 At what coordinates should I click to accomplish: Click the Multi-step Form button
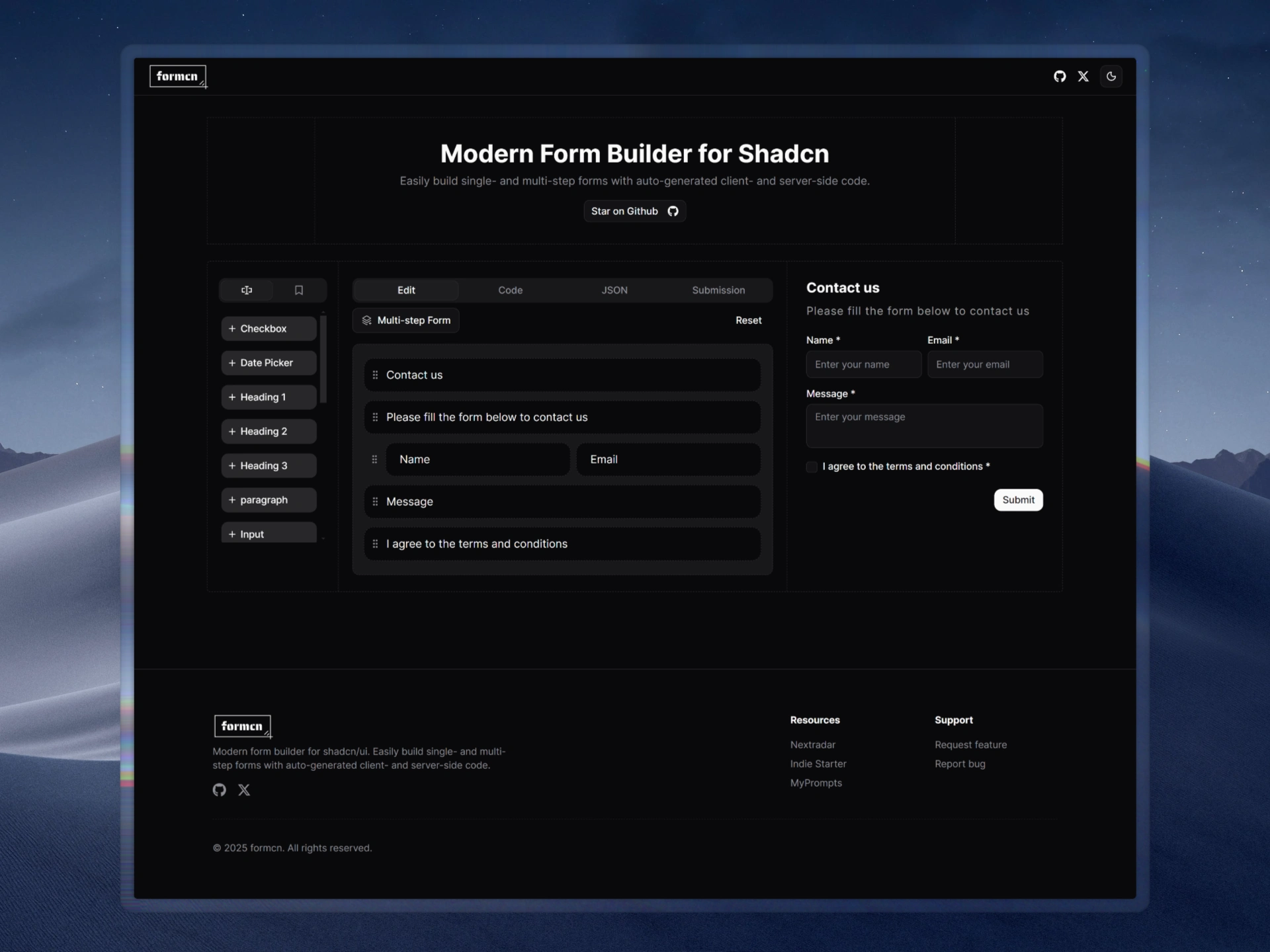(x=406, y=321)
